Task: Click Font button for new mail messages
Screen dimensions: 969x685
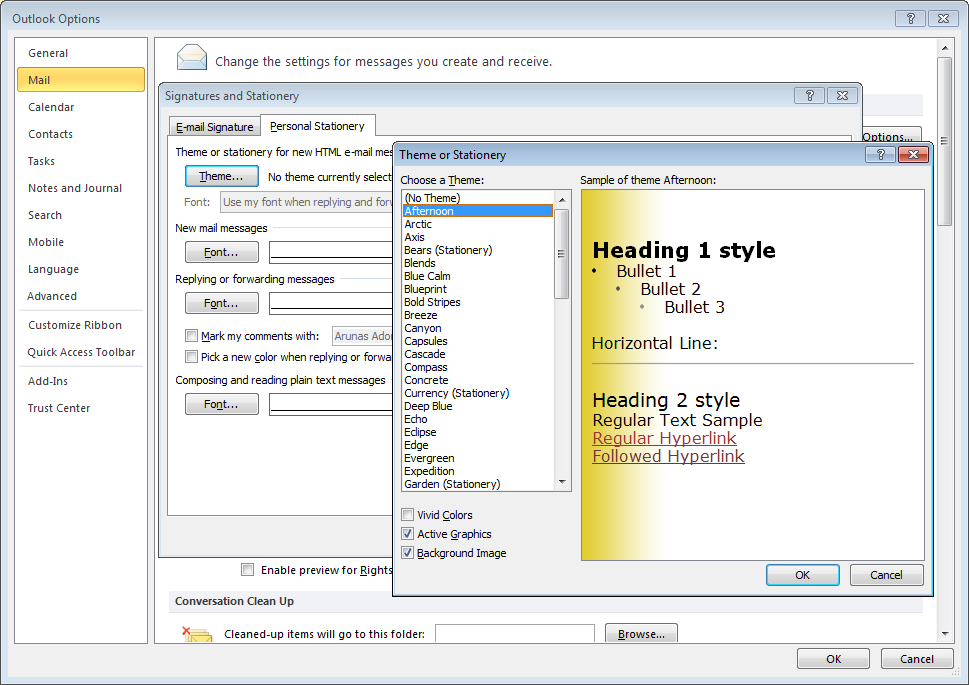Action: [x=221, y=252]
